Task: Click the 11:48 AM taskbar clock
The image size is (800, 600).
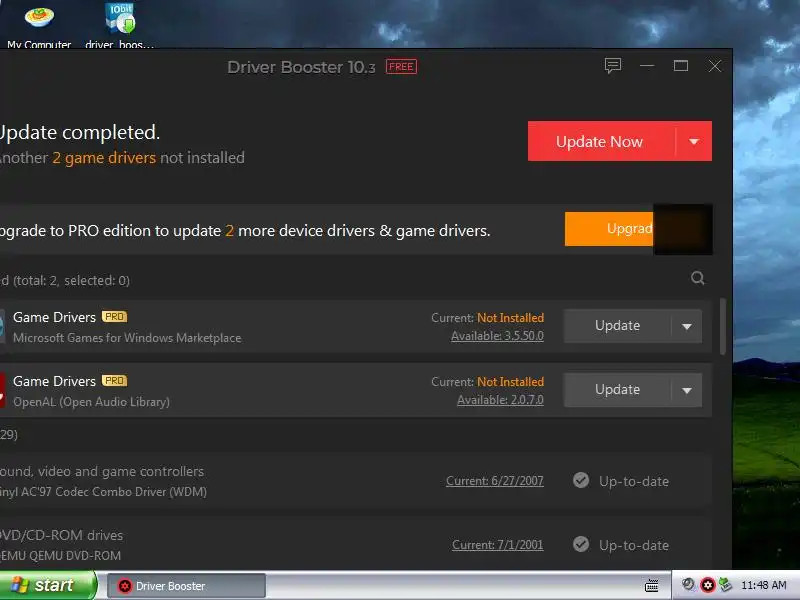Action: click(764, 585)
